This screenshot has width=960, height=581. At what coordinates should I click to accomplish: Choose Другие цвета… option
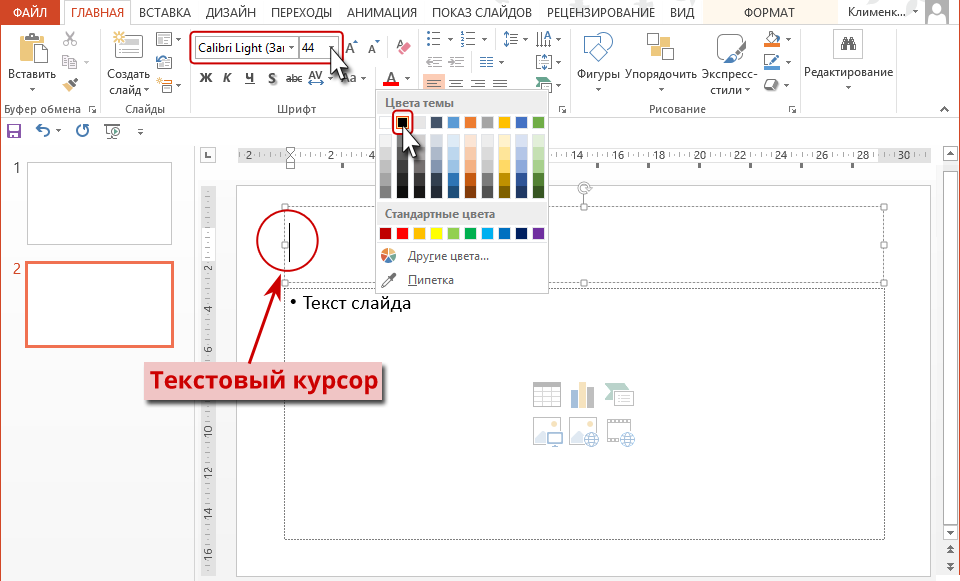click(448, 256)
